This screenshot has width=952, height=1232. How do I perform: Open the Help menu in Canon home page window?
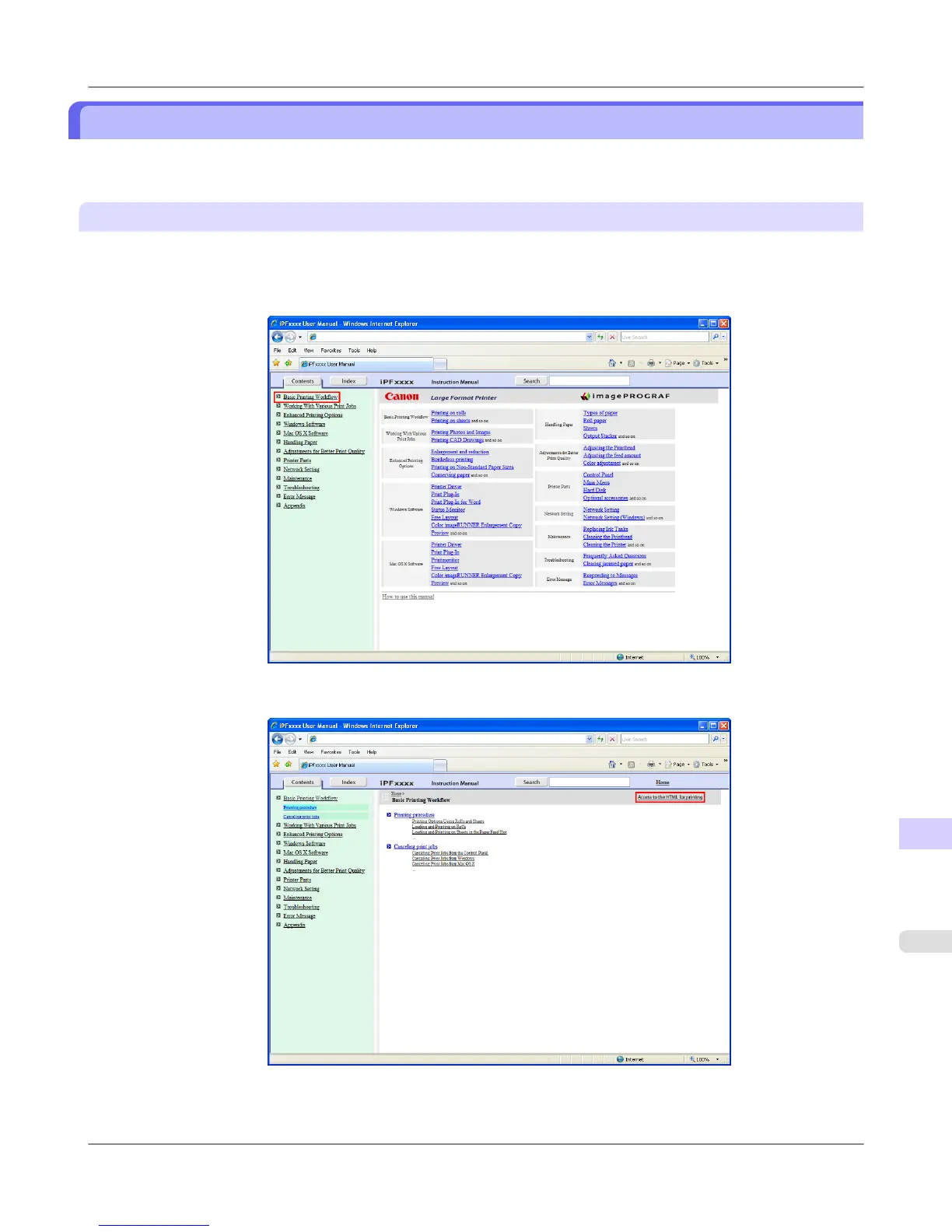[372, 350]
